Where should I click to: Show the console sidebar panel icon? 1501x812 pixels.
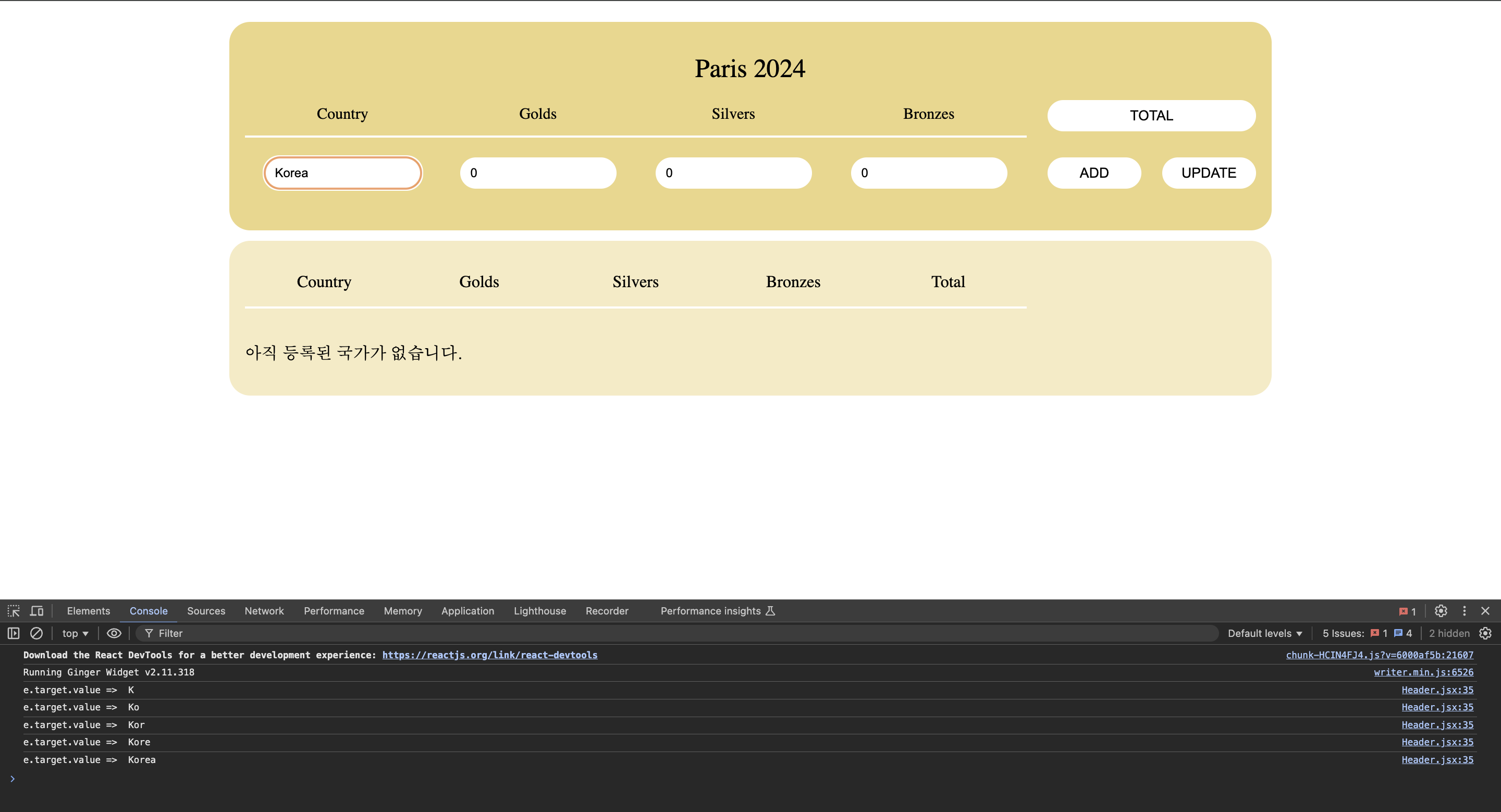tap(14, 633)
